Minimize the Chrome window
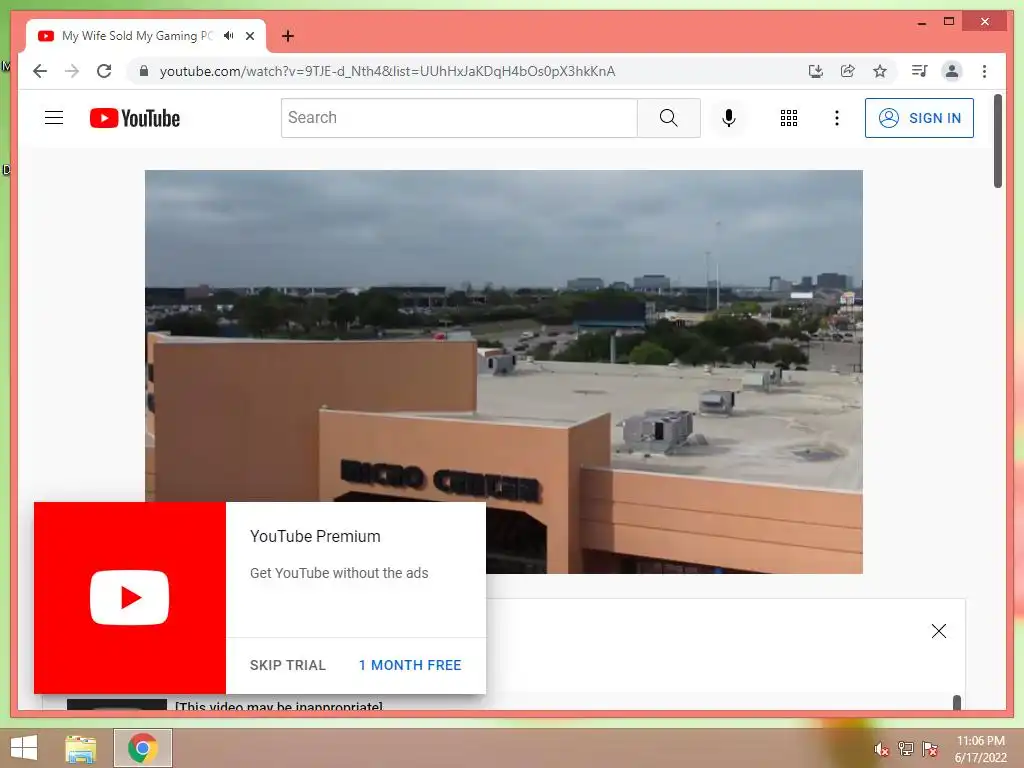This screenshot has width=1024, height=768. (x=921, y=22)
